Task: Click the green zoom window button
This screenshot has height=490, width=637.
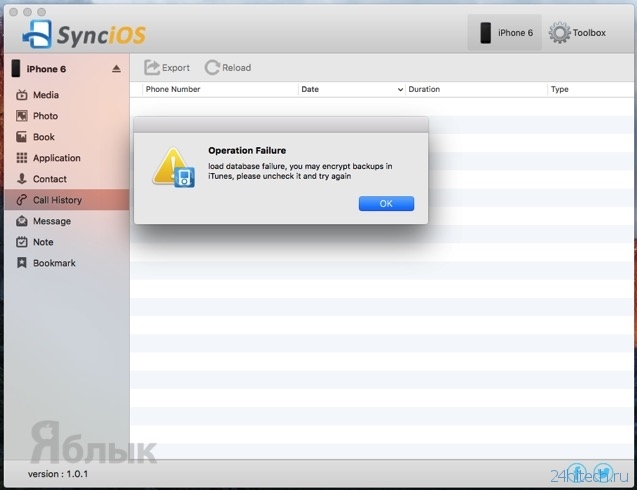Action: pyautogui.click(x=41, y=12)
